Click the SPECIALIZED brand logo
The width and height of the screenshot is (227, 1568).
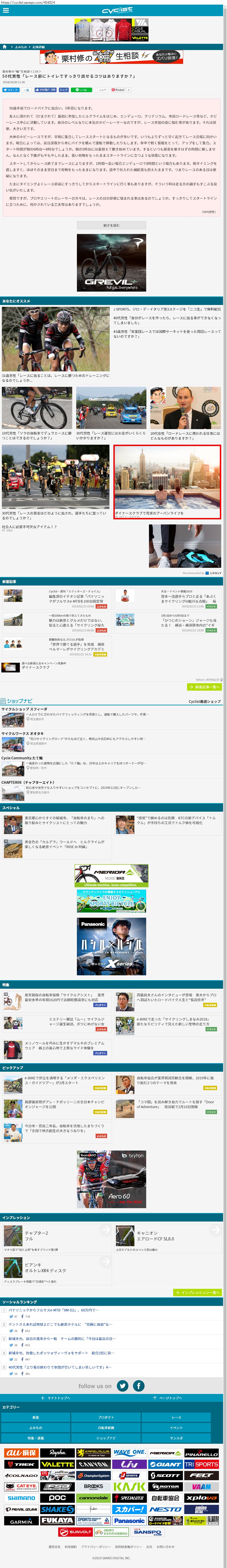coord(129,1498)
